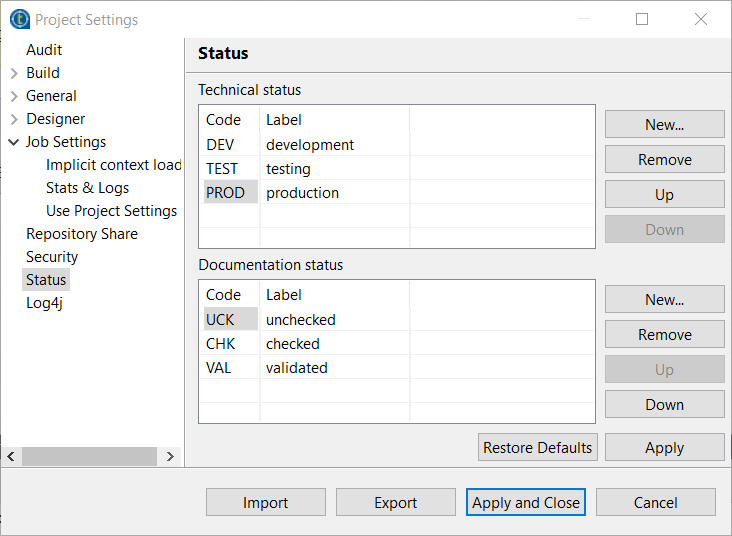The height and width of the screenshot is (536, 732).
Task: Expand the Build tree node
Action: click(x=14, y=73)
